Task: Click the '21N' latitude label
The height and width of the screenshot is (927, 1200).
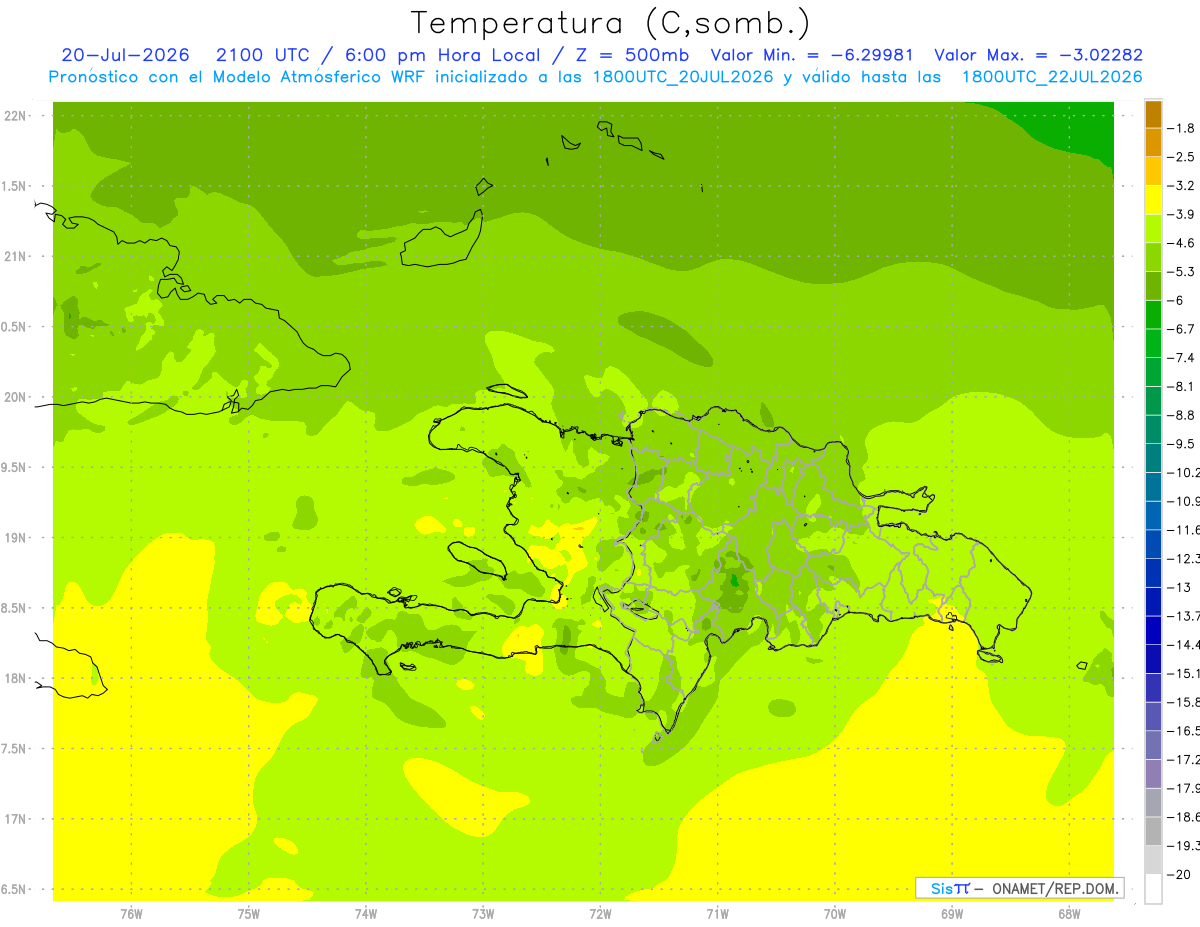Action: point(16,257)
